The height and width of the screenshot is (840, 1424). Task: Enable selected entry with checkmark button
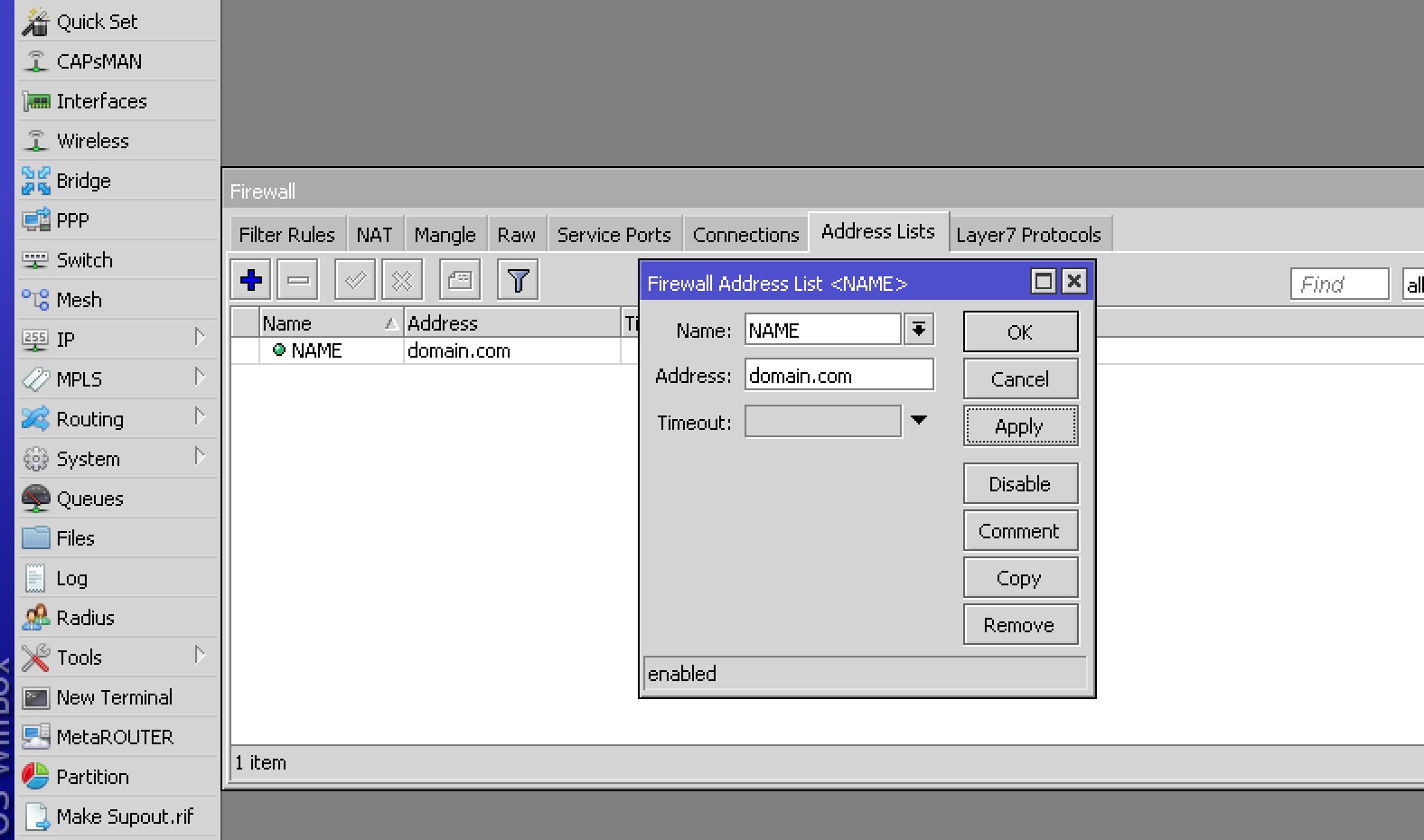(x=355, y=280)
